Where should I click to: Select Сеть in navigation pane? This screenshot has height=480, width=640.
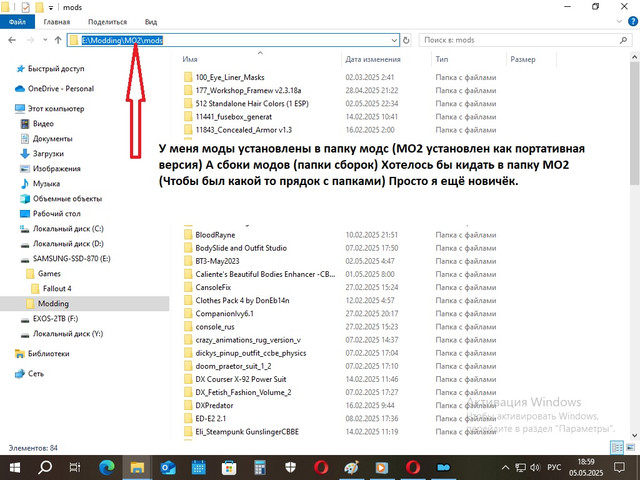pos(29,373)
